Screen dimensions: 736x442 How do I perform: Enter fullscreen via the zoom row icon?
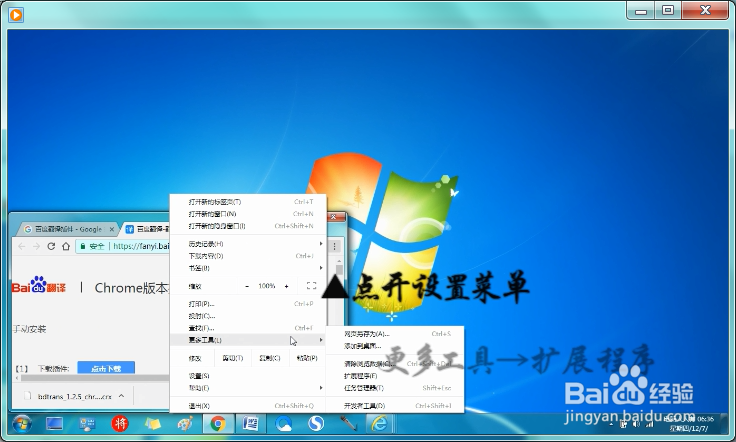tap(311, 286)
